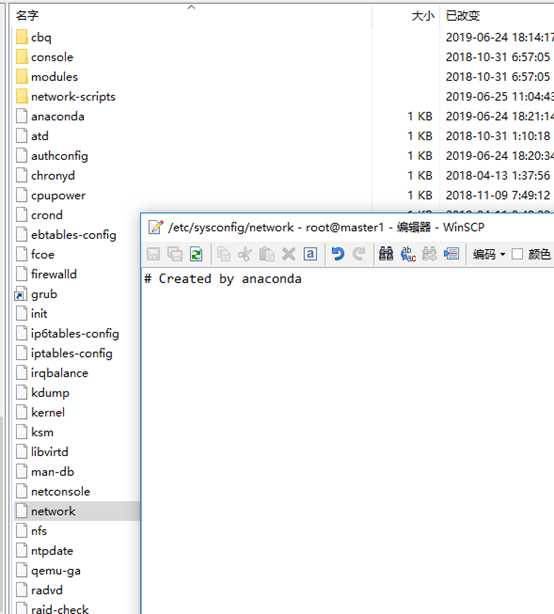
Task: Select the kernel file name
Action: coord(48,412)
